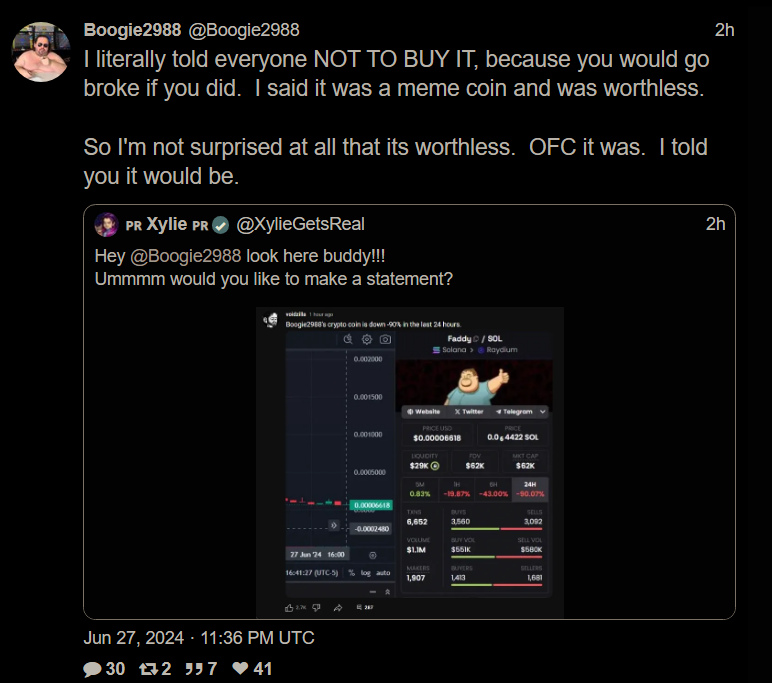The image size is (772, 683).
Task: Select the 24H timeframe tab
Action: click(x=530, y=489)
